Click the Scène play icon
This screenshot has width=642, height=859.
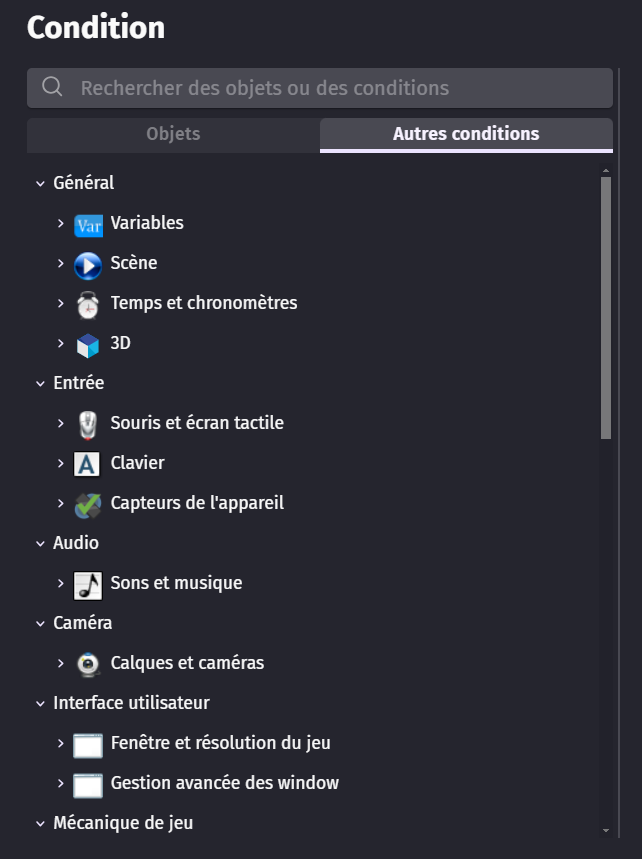[88, 264]
